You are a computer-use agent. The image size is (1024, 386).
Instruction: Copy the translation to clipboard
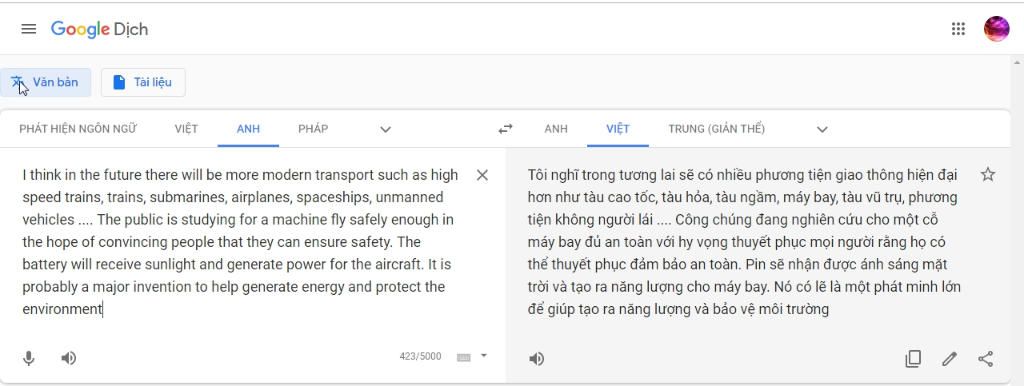[x=913, y=359]
